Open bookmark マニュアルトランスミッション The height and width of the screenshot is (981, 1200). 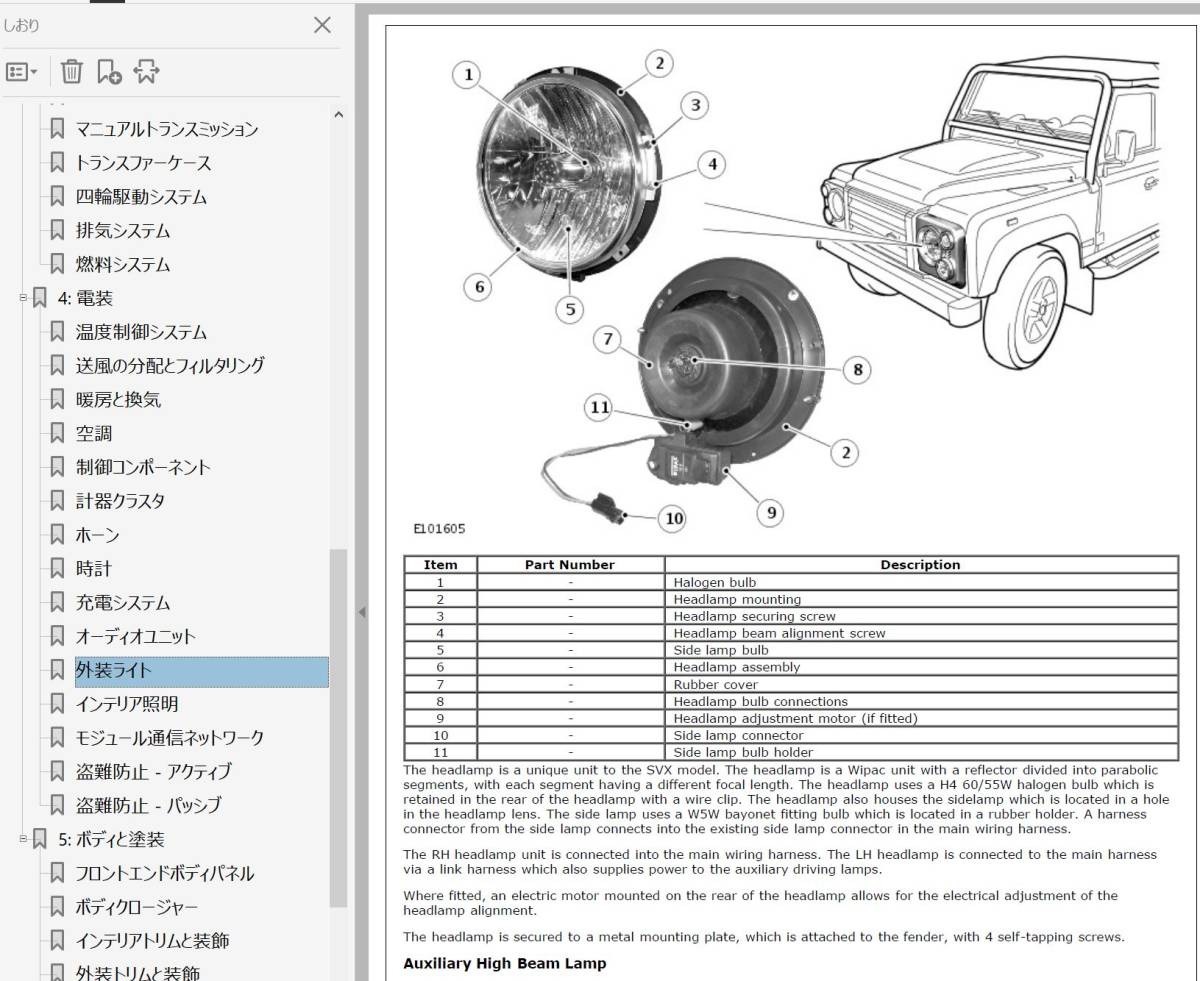coord(167,129)
